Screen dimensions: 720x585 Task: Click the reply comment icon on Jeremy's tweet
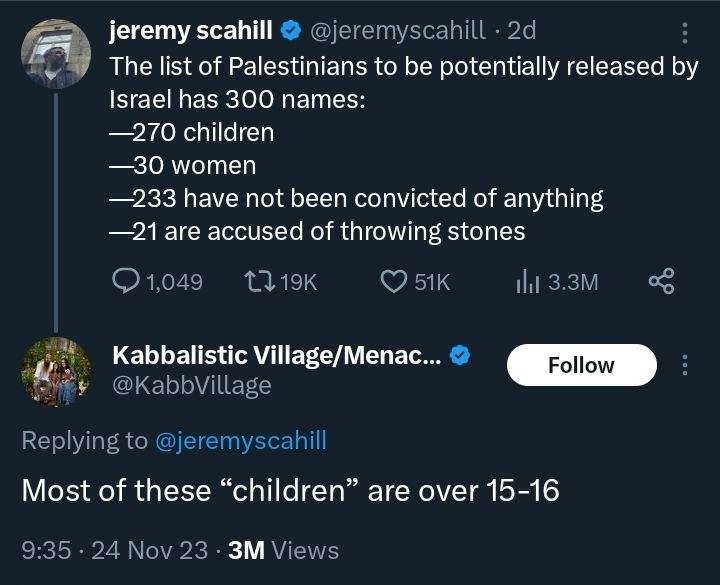pos(127,283)
